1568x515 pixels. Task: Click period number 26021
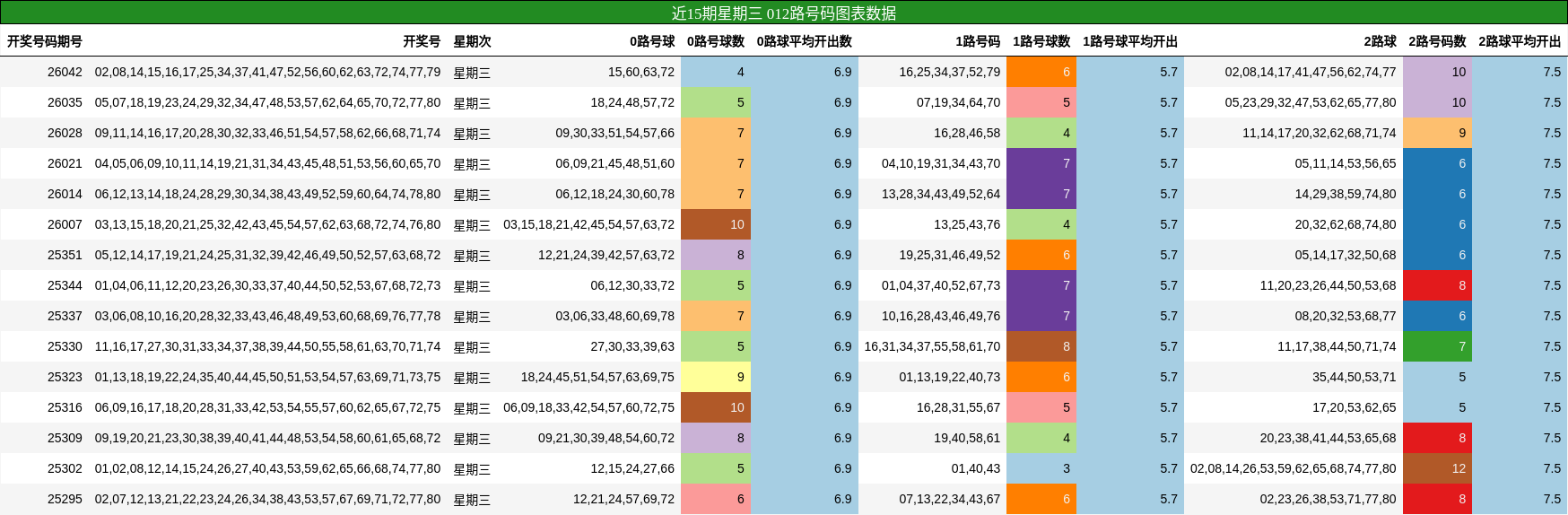point(65,163)
